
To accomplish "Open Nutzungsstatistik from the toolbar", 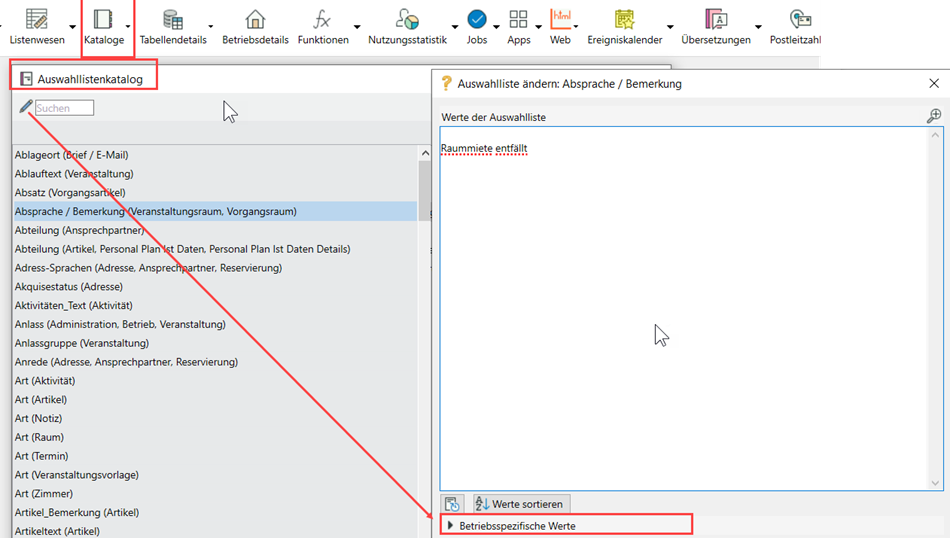I will click(x=406, y=19).
